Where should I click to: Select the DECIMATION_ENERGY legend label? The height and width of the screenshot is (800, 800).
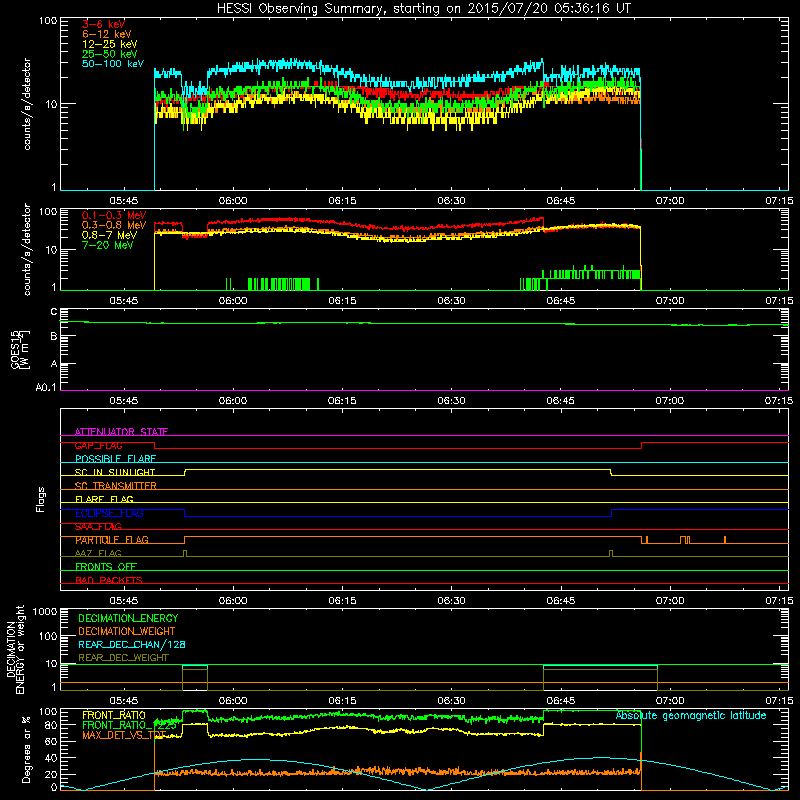coord(128,618)
